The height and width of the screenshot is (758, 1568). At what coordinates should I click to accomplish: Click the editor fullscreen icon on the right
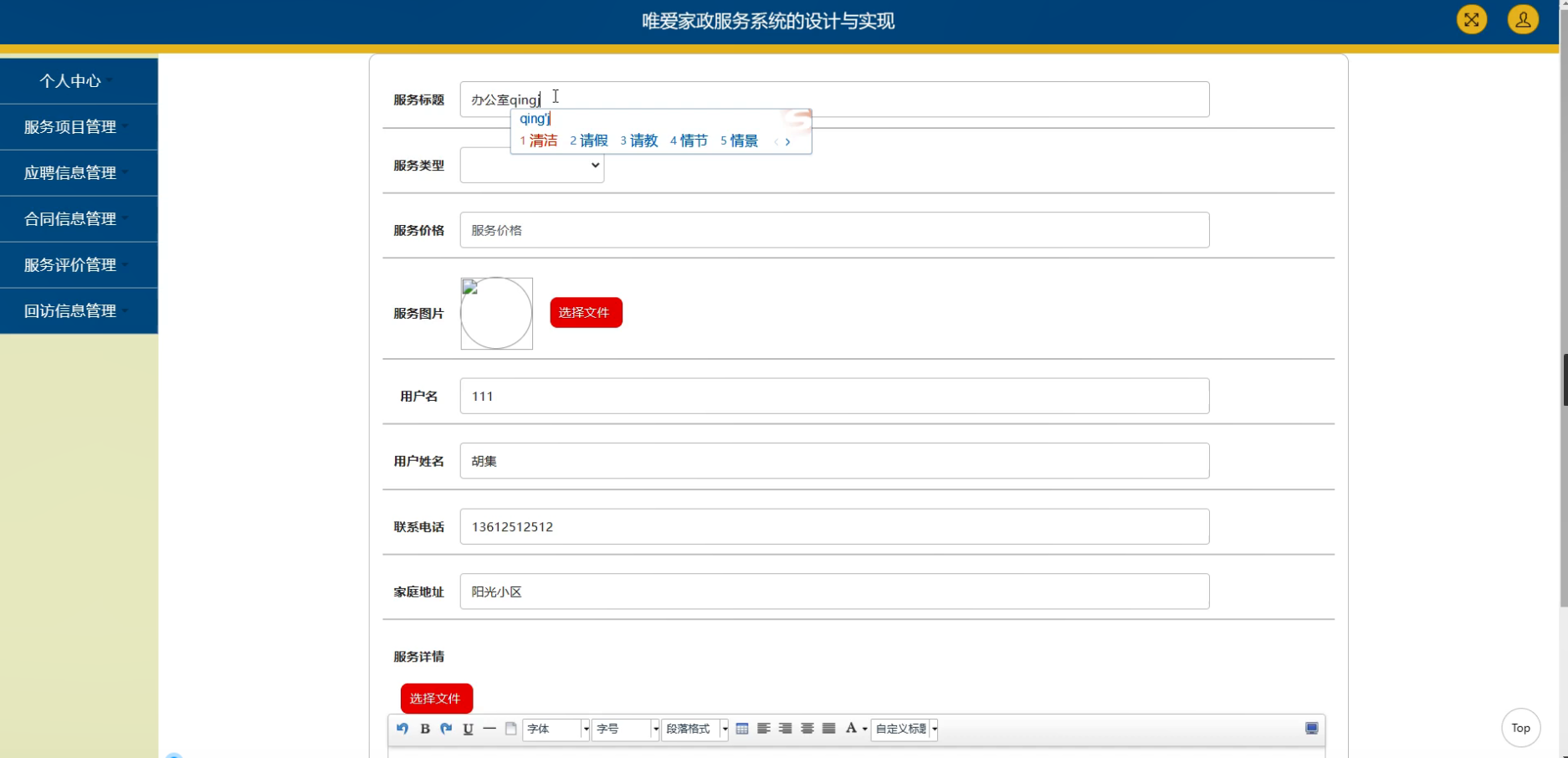tap(1311, 729)
